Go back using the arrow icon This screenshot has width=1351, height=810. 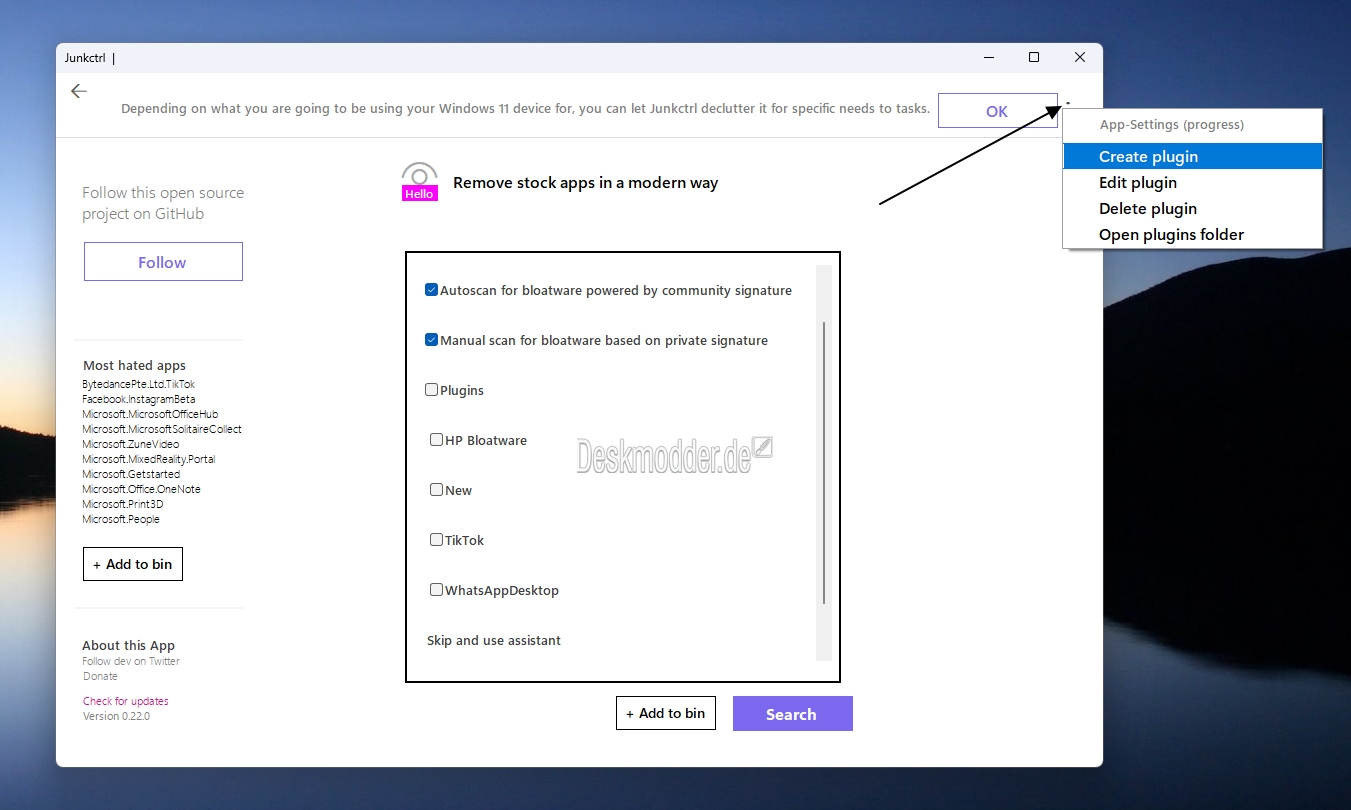pyautogui.click(x=79, y=91)
